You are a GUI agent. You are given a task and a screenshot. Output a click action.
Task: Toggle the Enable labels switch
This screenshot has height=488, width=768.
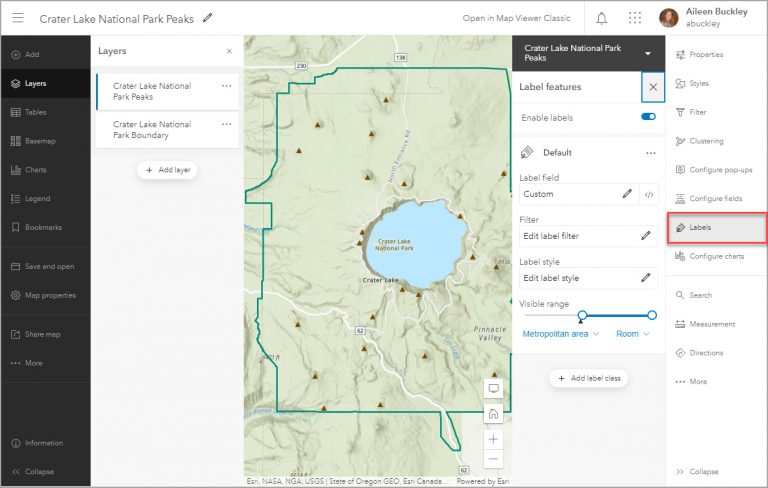(x=648, y=117)
